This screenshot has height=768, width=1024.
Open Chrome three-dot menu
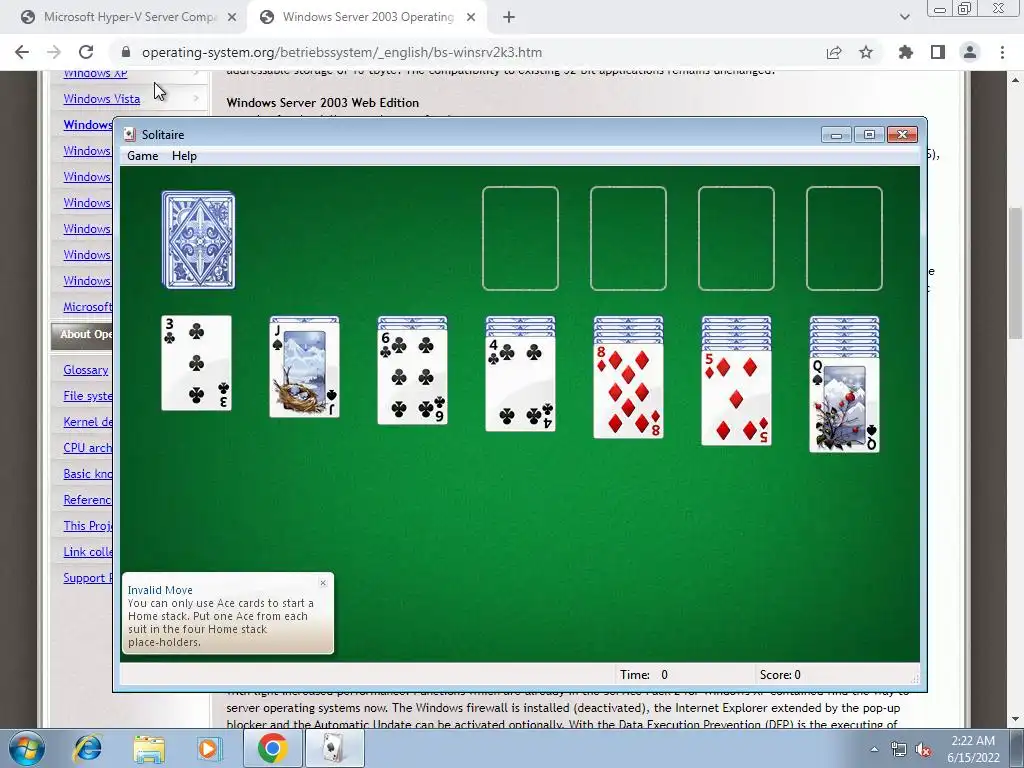click(1002, 52)
